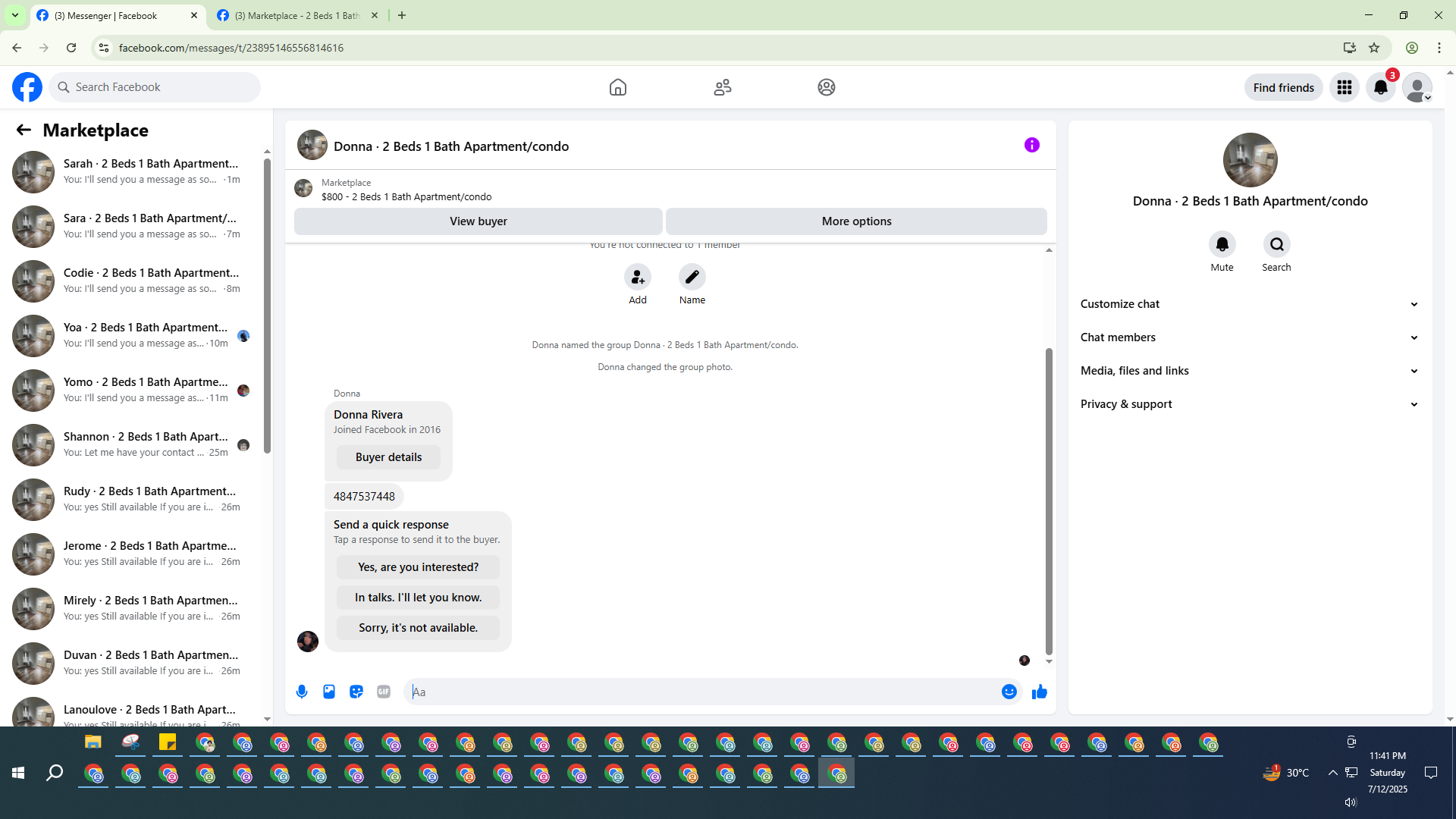Click the Add member icon
The image size is (1456, 819).
[638, 278]
